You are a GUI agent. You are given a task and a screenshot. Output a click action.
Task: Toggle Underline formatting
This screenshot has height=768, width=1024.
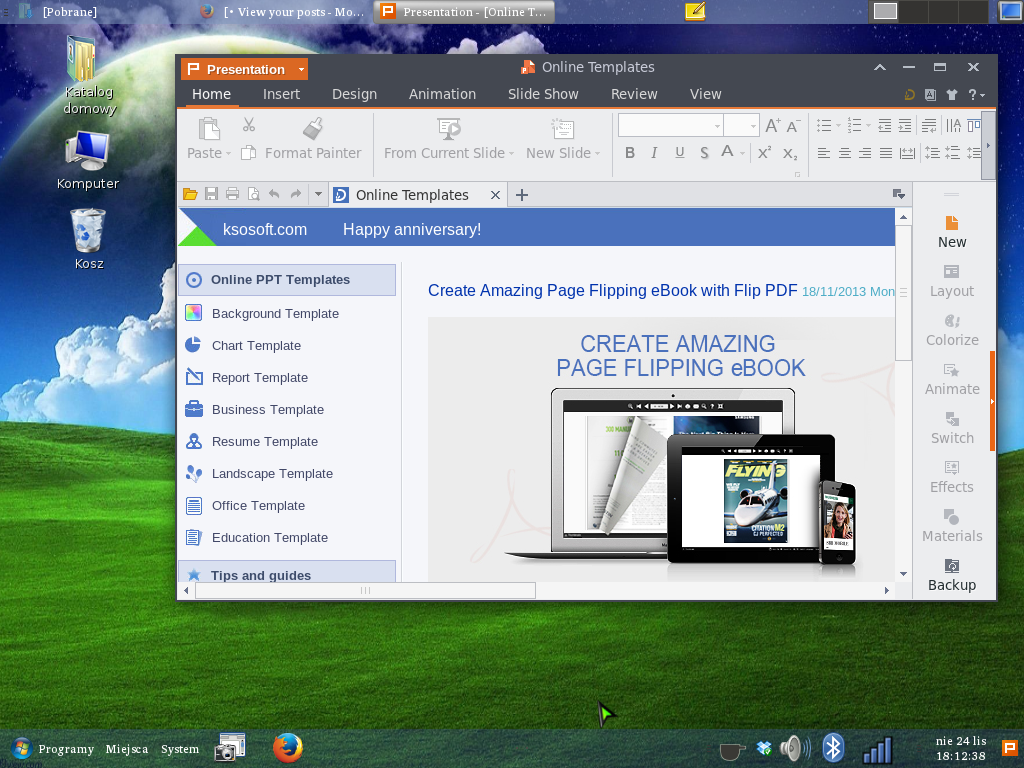pyautogui.click(x=680, y=153)
